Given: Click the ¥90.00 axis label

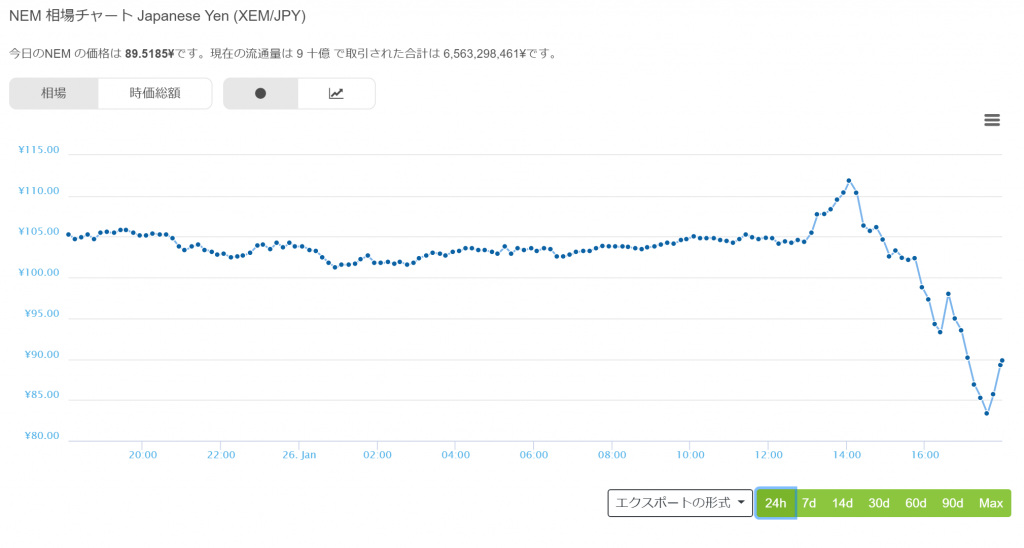Looking at the screenshot, I should [x=41, y=355].
